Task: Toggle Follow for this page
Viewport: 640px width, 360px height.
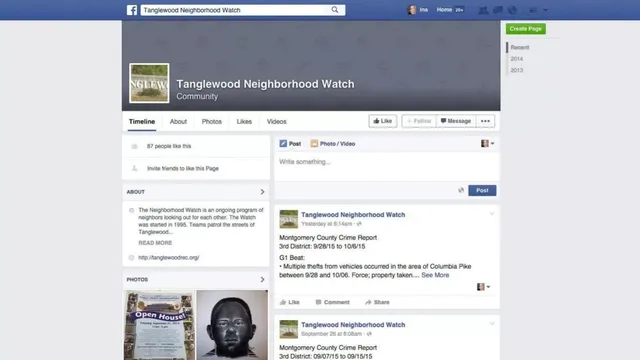Action: (419, 121)
